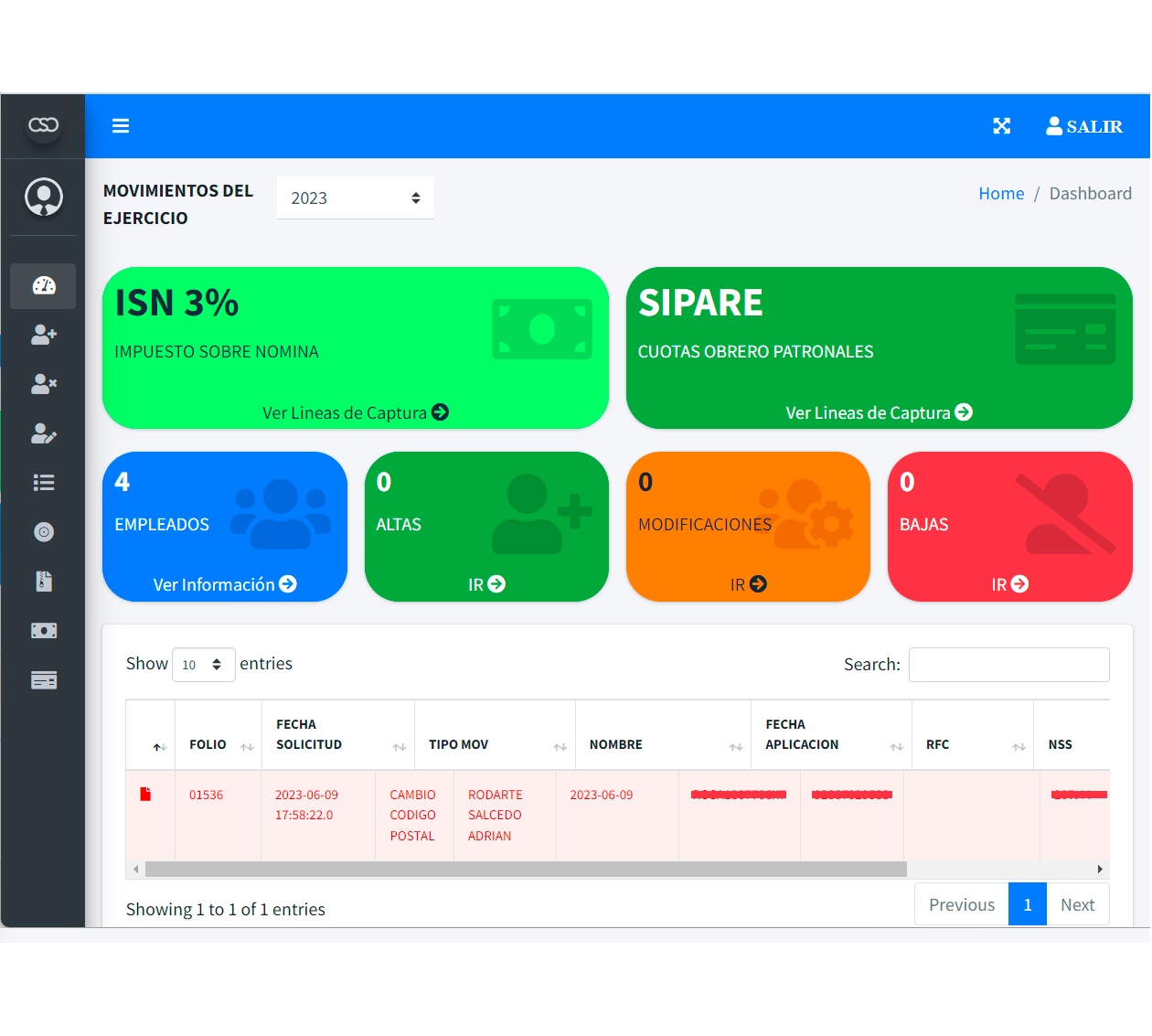
Task: Open the credit card sidebar icon
Action: point(43,680)
